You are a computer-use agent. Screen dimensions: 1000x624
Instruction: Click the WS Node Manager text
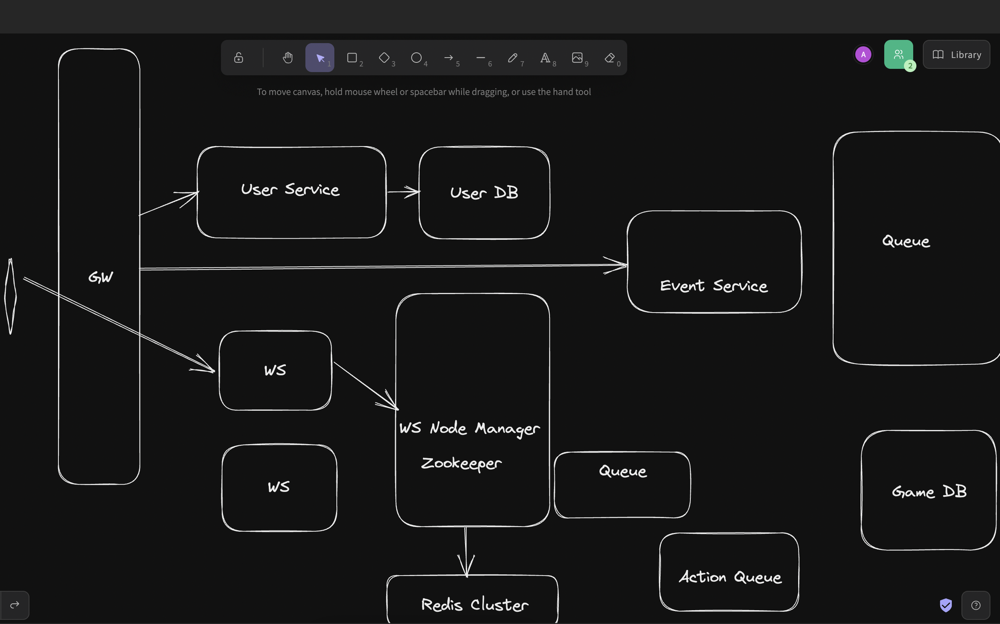(469, 429)
